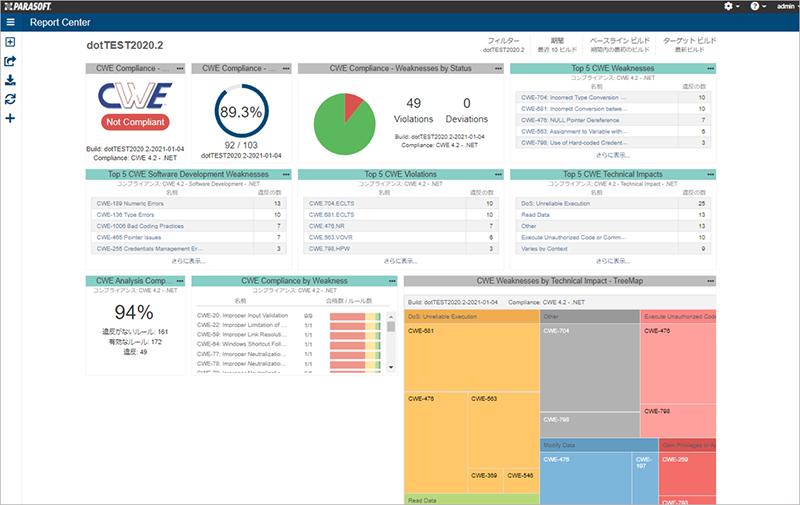Open CWE-563: Assignment to Variable row
The width and height of the screenshot is (800, 505).
click(613, 132)
